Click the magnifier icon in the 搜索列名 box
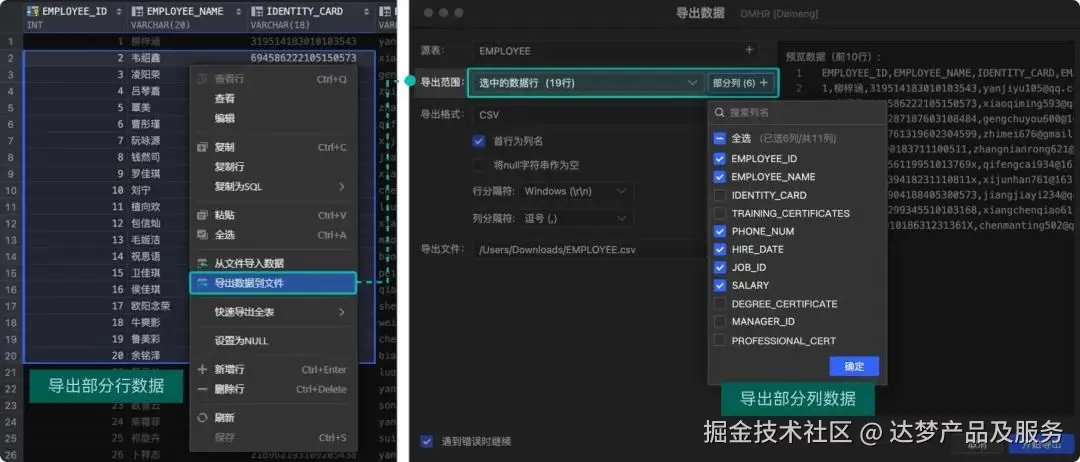 pyautogui.click(x=720, y=112)
